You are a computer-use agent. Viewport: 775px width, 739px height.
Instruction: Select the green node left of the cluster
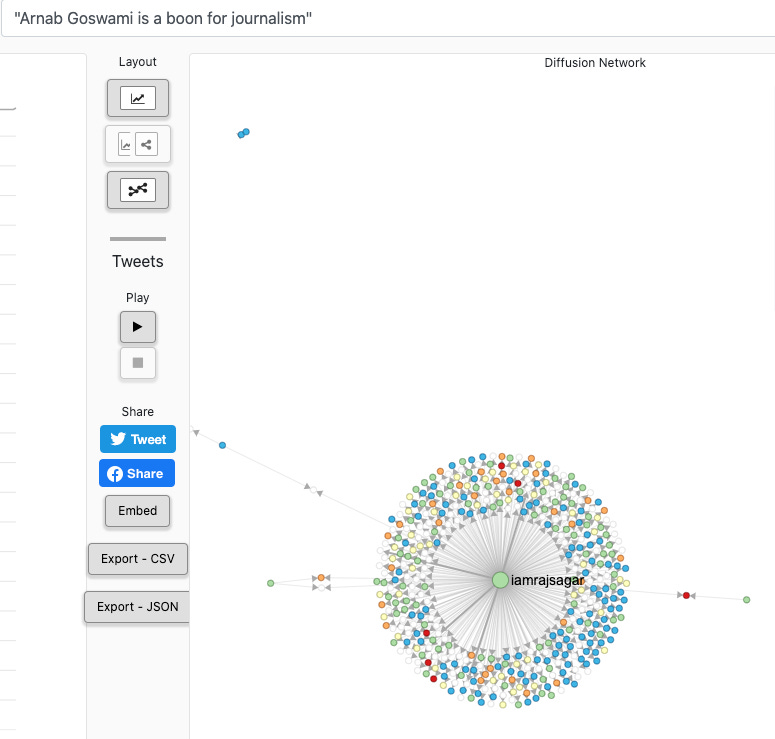270,583
